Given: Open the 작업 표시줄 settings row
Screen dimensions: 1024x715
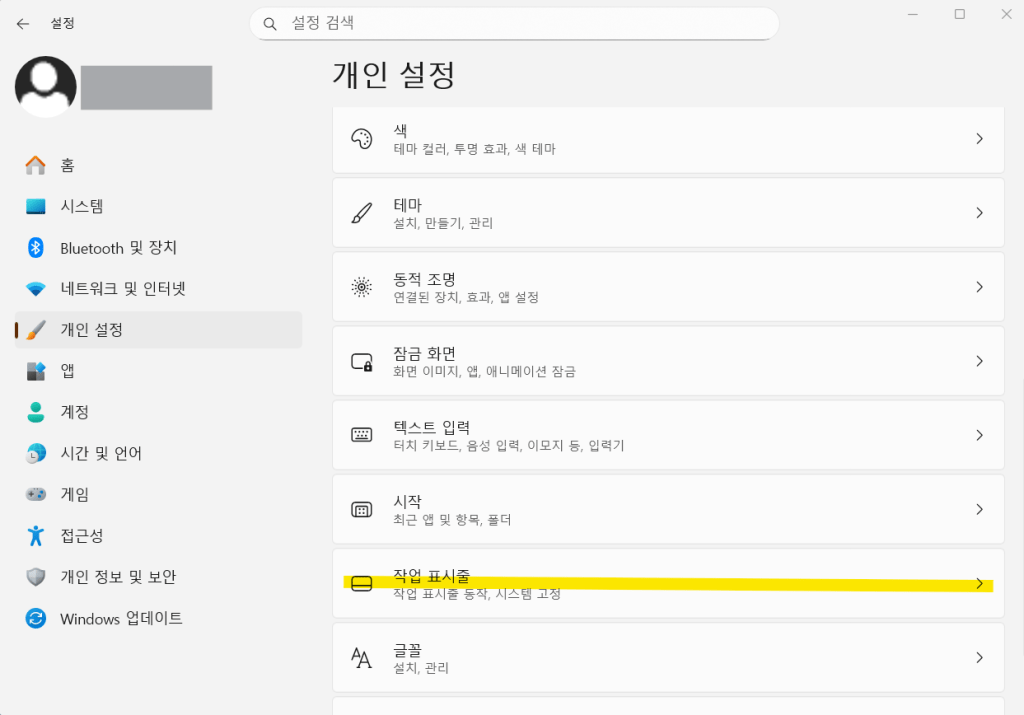Looking at the screenshot, I should coord(667,584).
